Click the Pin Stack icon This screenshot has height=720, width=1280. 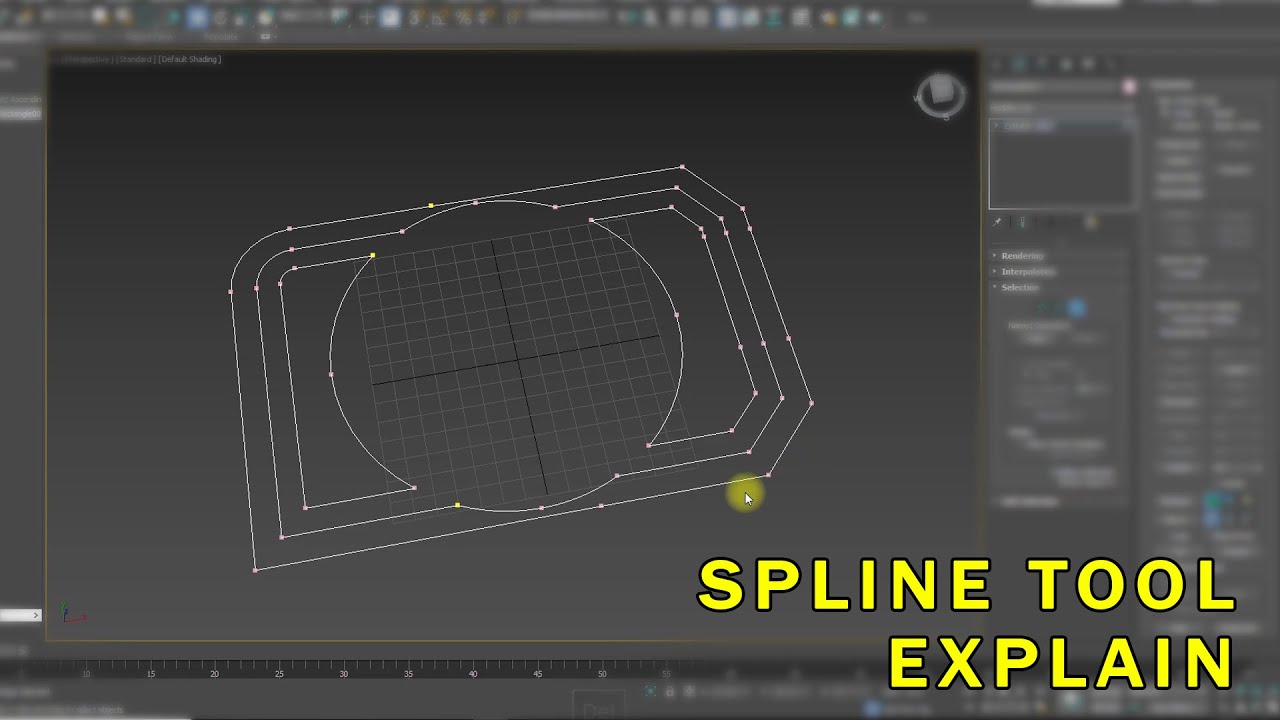997,222
